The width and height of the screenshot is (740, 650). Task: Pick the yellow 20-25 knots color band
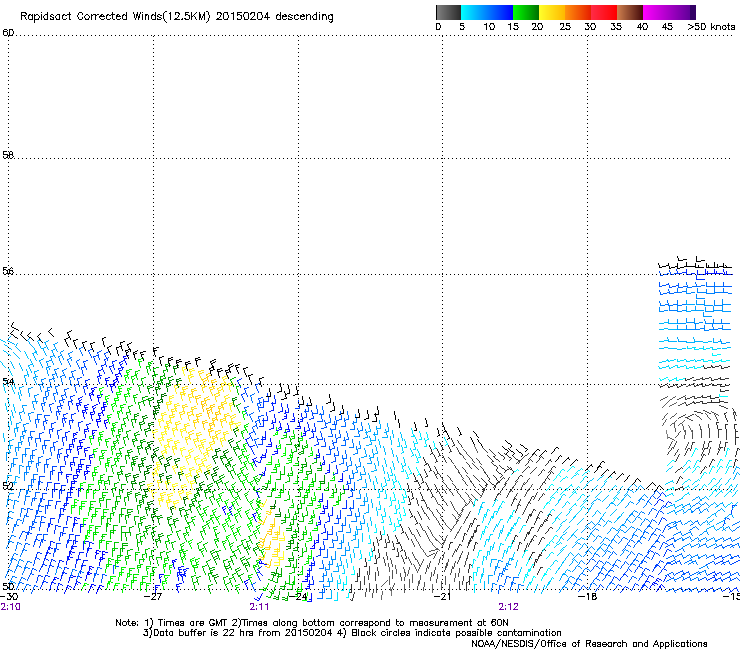pos(552,12)
